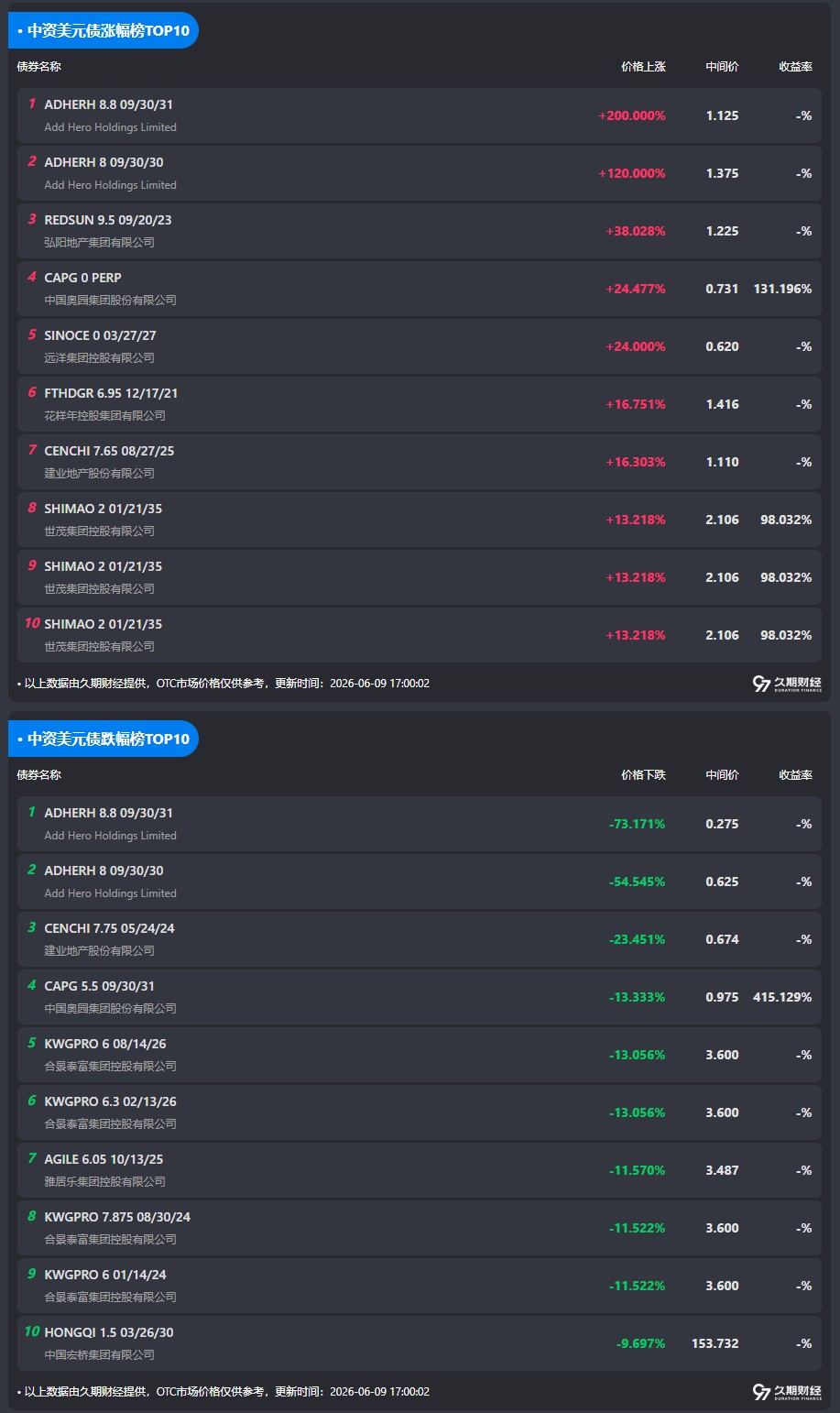This screenshot has height=1413, width=840.
Task: Click the 价格下跌 column header
Action: [x=643, y=775]
